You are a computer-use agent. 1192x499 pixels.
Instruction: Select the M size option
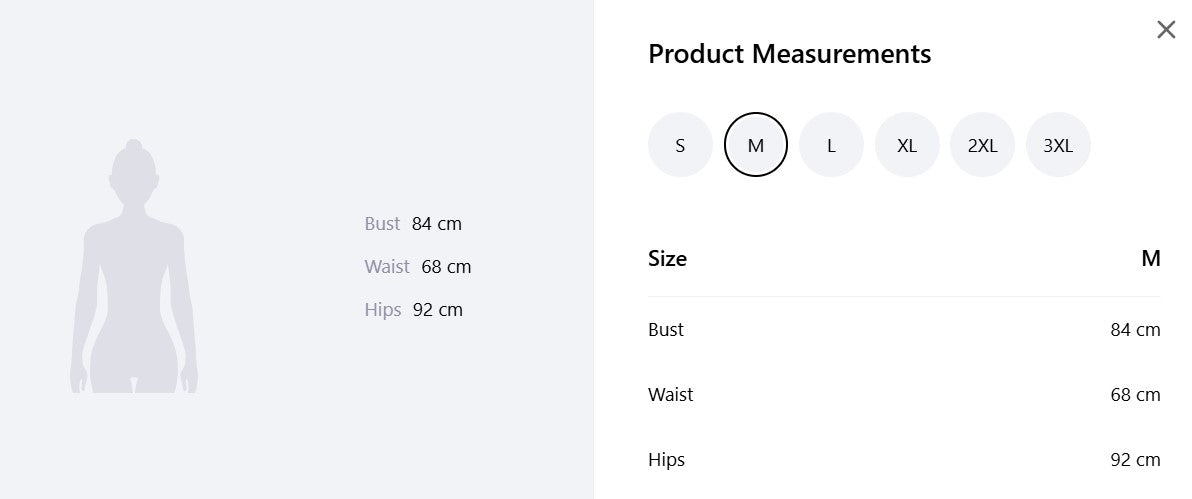click(756, 145)
